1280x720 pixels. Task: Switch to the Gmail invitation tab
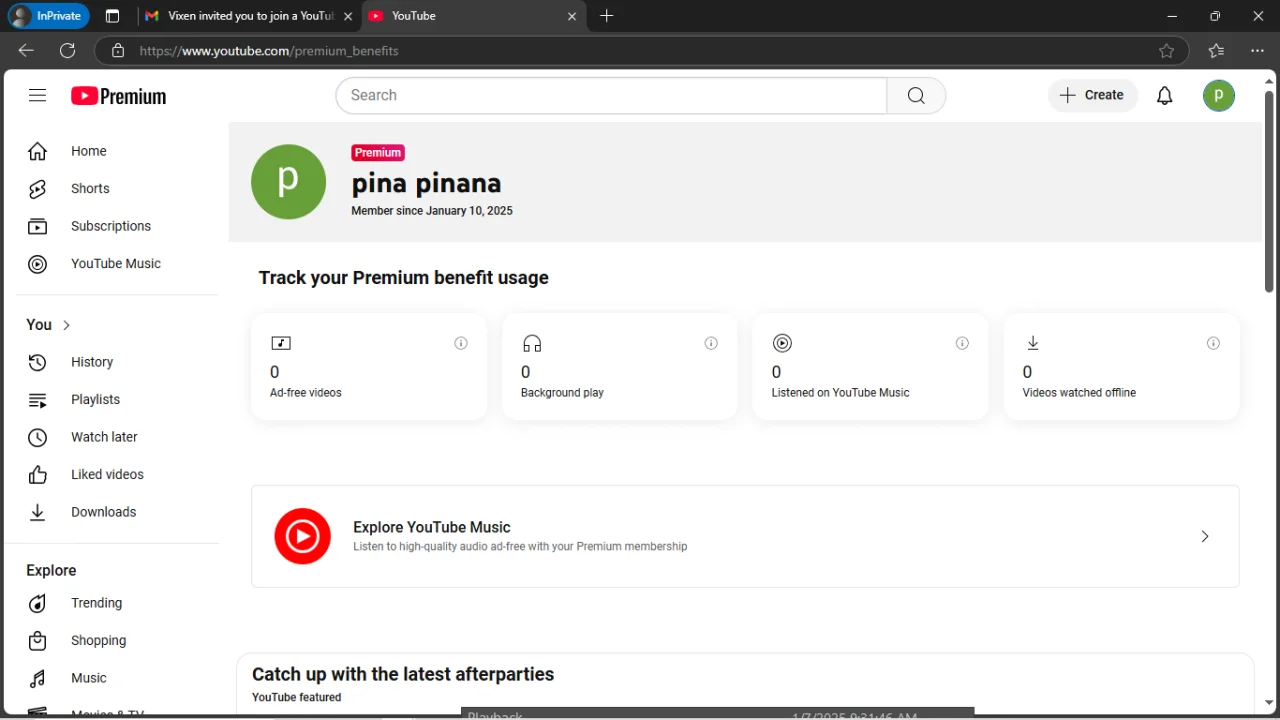(x=247, y=16)
